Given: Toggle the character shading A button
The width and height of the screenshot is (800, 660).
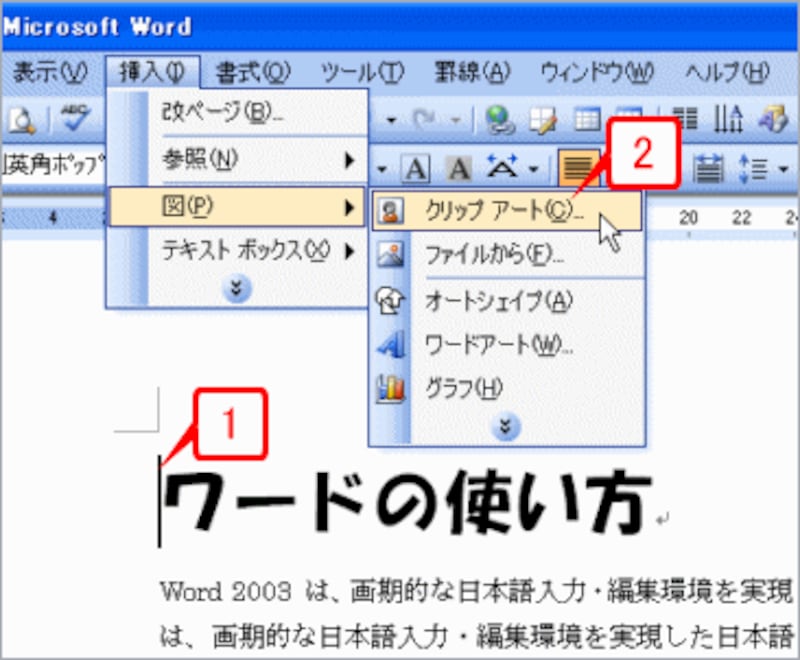Looking at the screenshot, I should 459,168.
